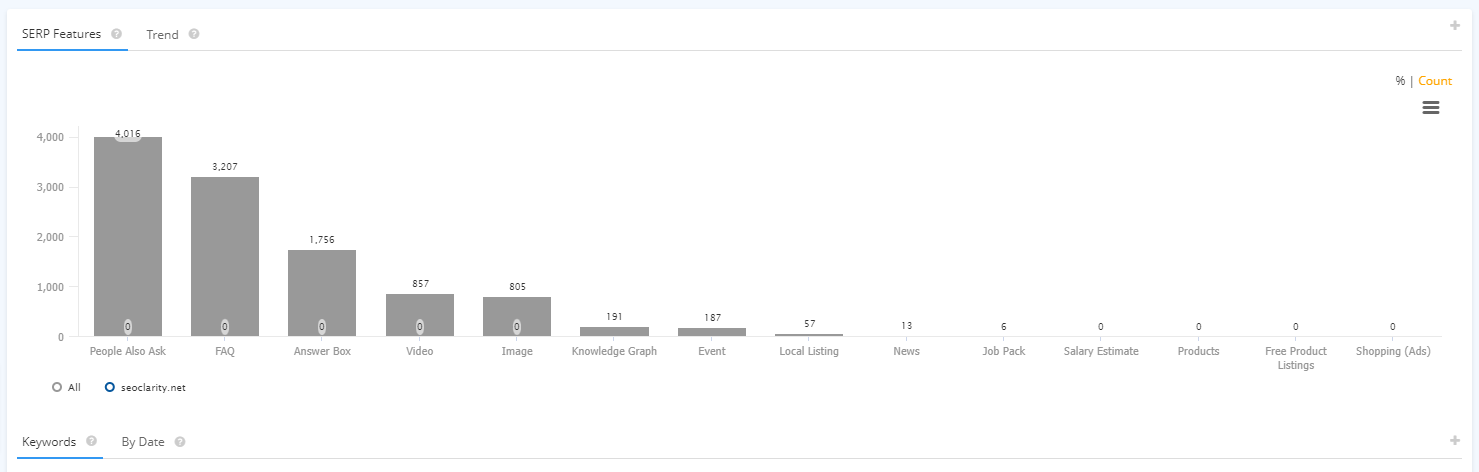The width and height of the screenshot is (1479, 472).
Task: Open the By Date tab
Action: click(143, 441)
